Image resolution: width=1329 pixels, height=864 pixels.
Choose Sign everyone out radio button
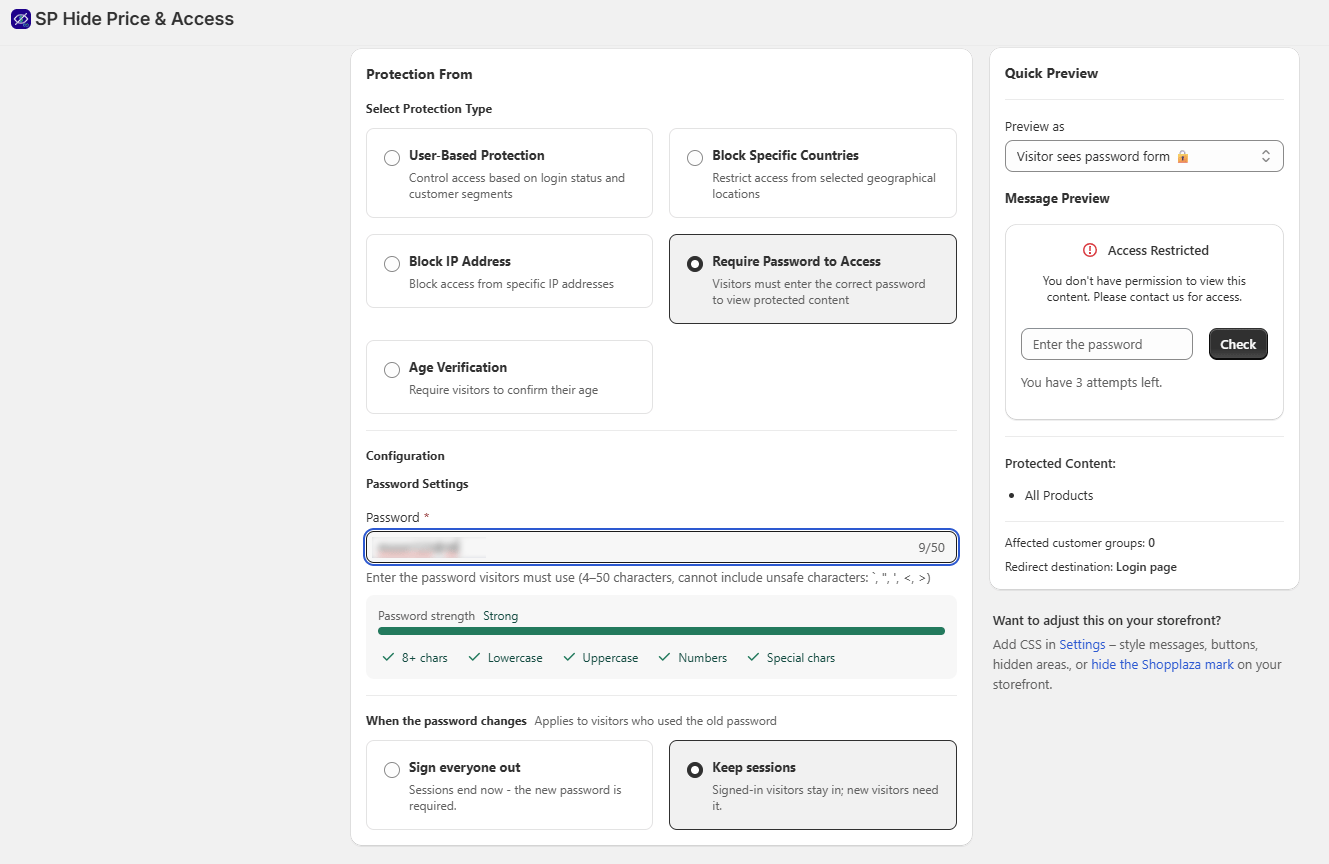tap(392, 770)
